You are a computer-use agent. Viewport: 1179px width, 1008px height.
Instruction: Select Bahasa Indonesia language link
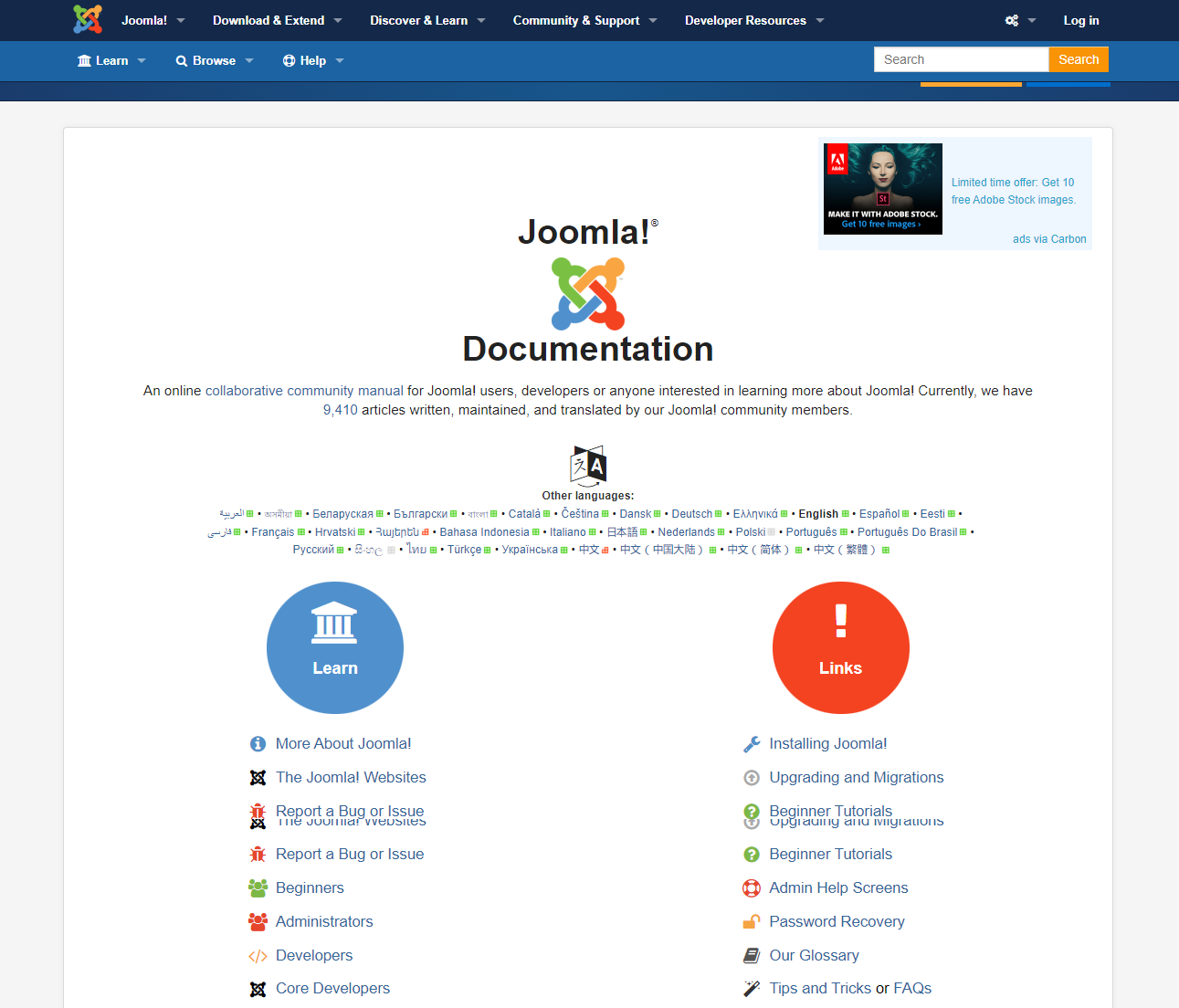tap(484, 532)
